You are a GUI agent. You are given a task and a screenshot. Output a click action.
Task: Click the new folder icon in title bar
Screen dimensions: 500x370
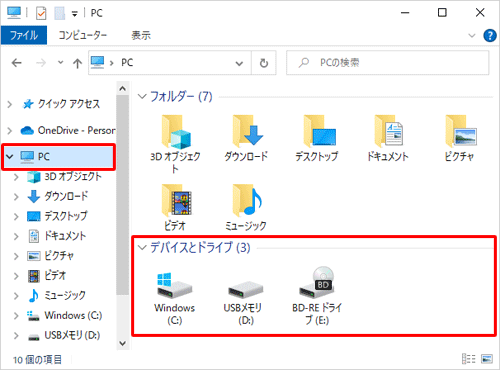59,13
